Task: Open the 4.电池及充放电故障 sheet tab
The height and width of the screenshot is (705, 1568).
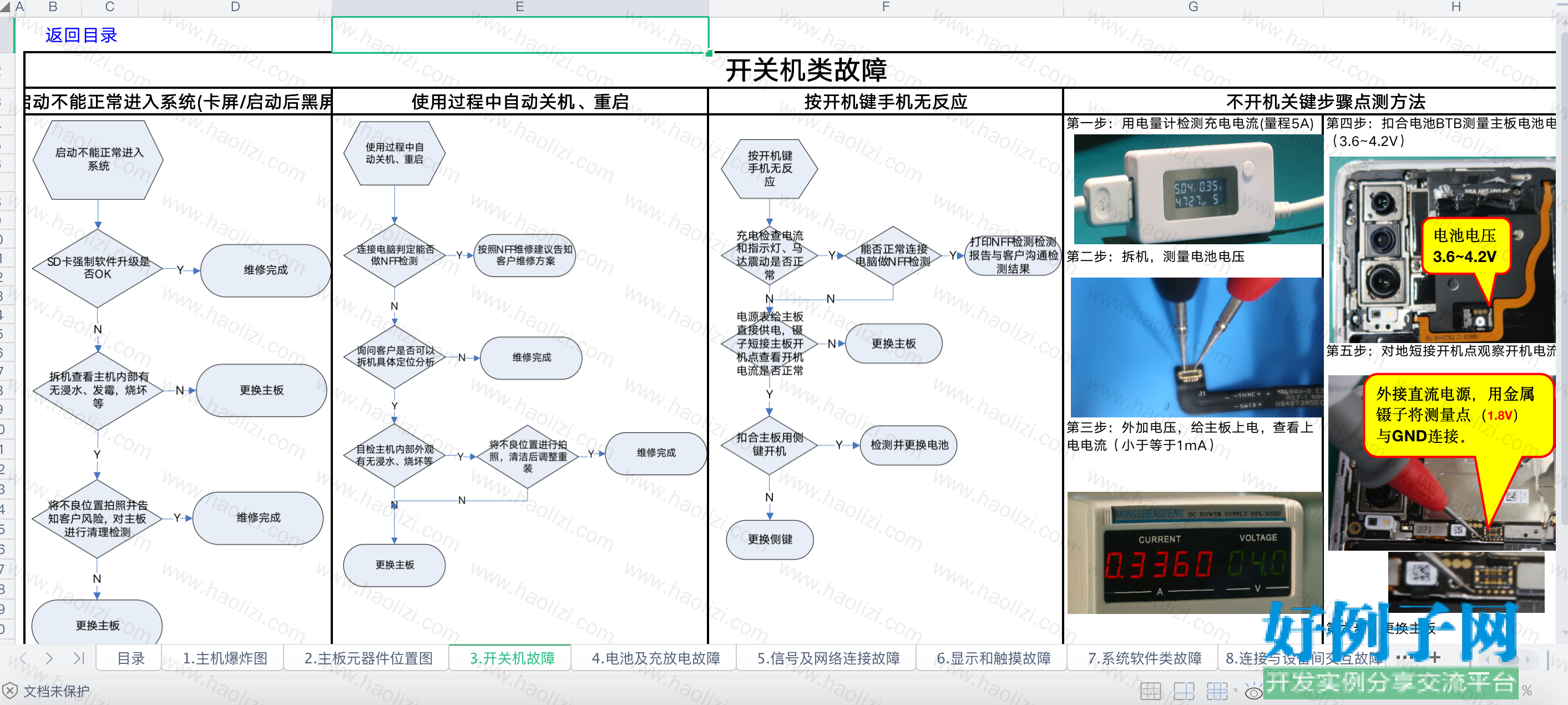Action: [656, 658]
